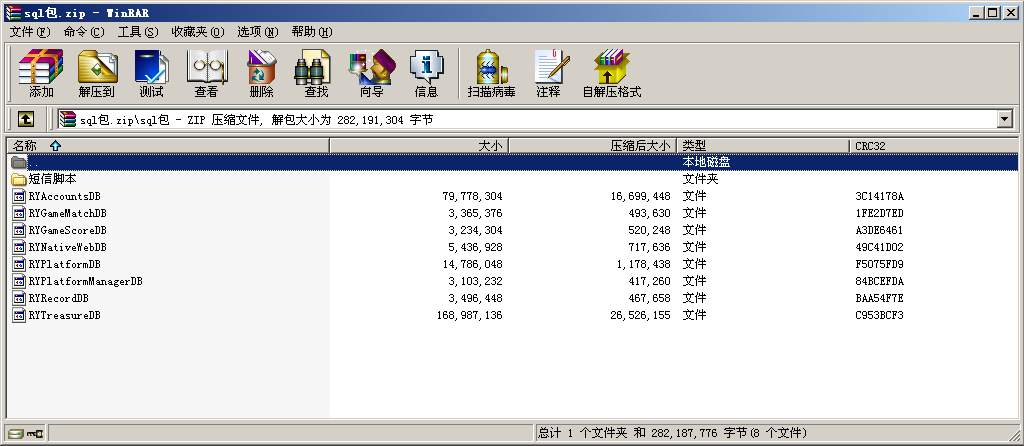
Task: Run 扫描病毒 virus scan icon
Action: click(x=491, y=73)
